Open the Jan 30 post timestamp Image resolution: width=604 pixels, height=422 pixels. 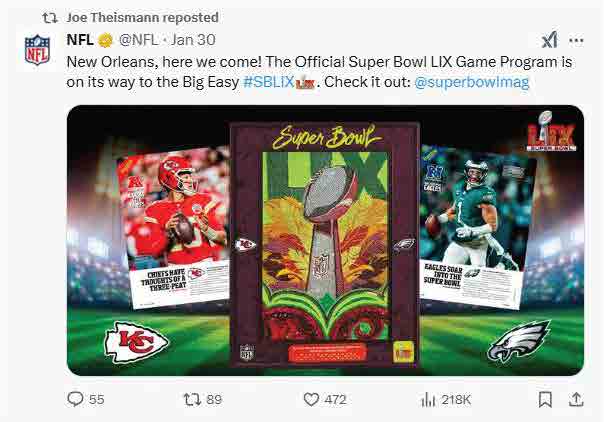tap(193, 40)
